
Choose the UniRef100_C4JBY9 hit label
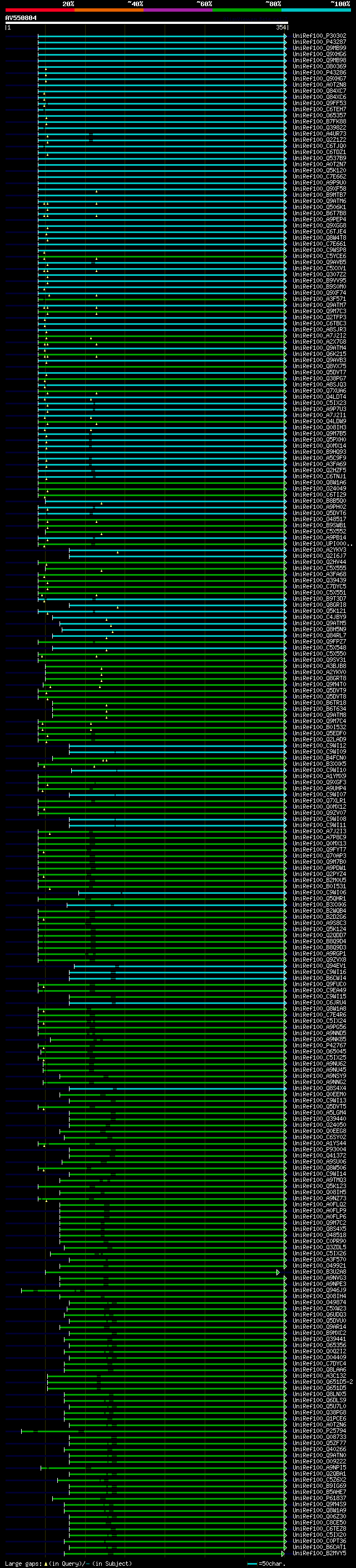[x=319, y=617]
